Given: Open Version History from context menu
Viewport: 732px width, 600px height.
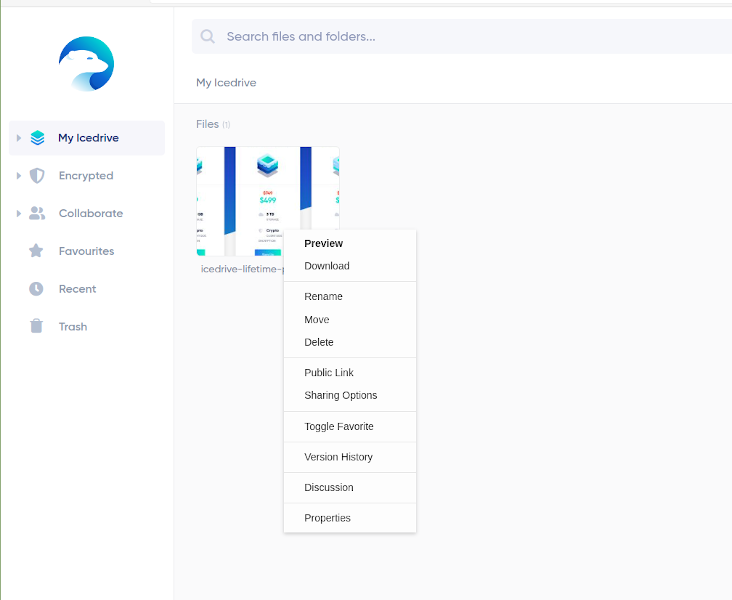Looking at the screenshot, I should click(x=338, y=457).
